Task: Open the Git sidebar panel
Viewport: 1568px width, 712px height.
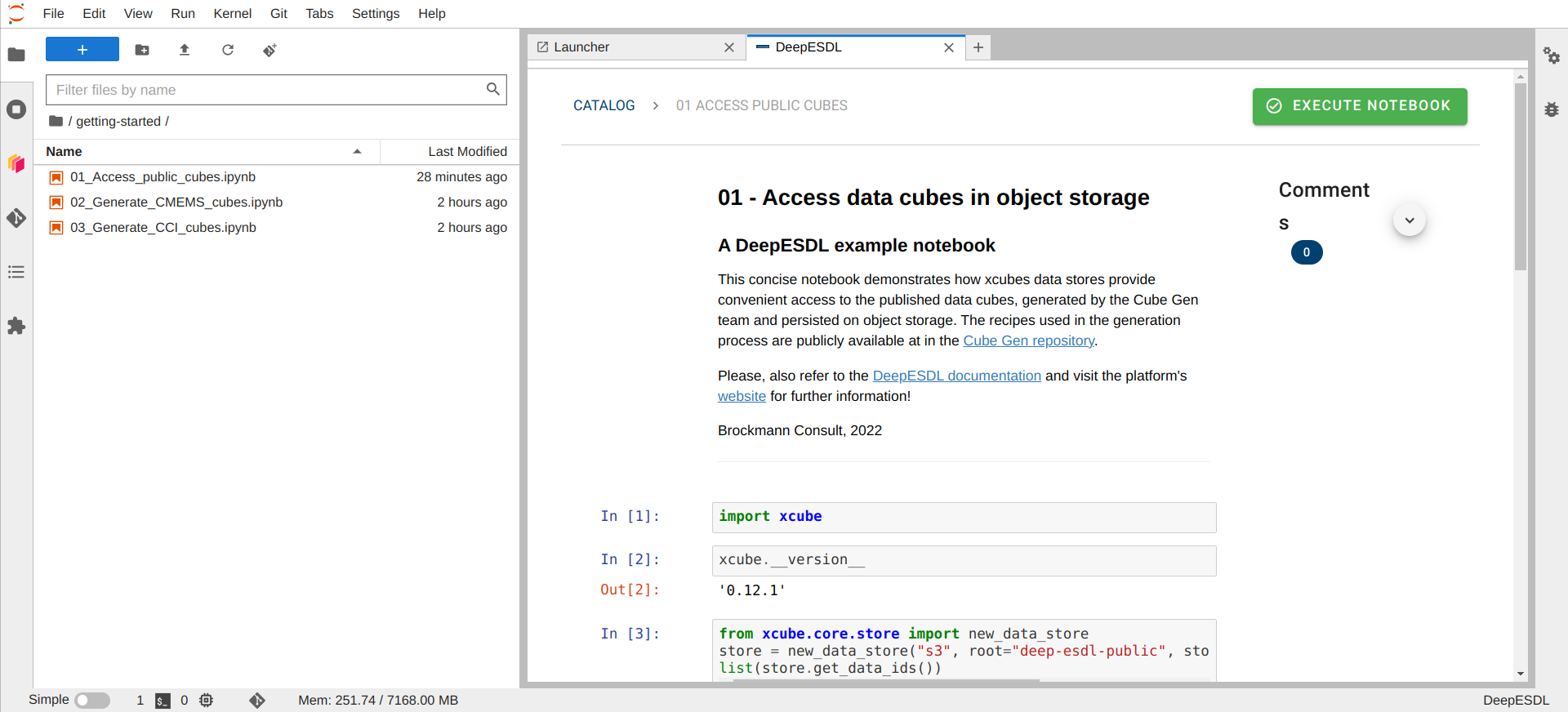Action: tap(16, 218)
